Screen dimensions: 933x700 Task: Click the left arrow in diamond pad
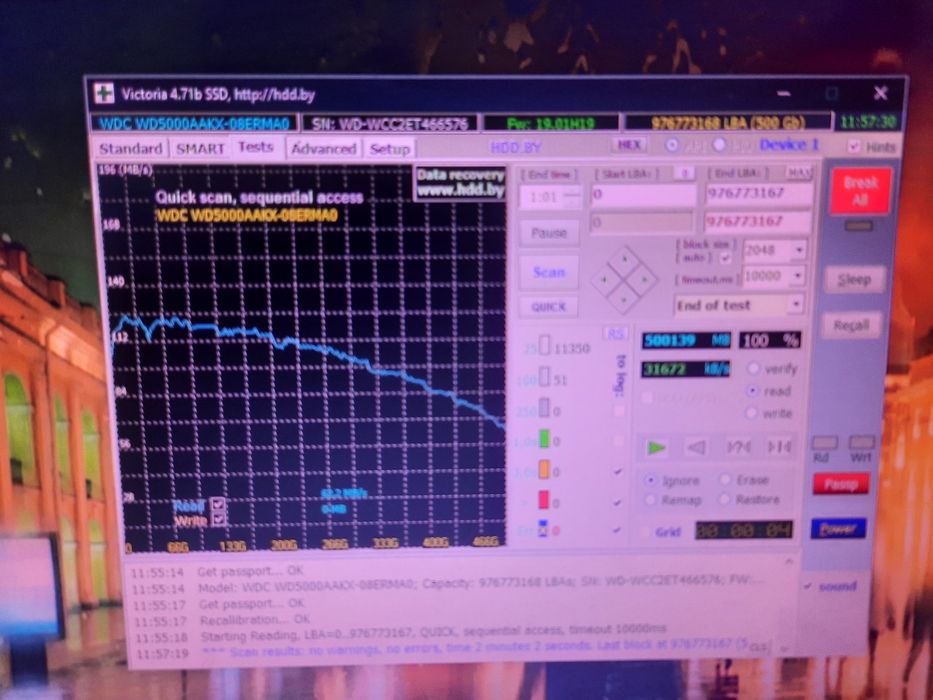(x=605, y=280)
